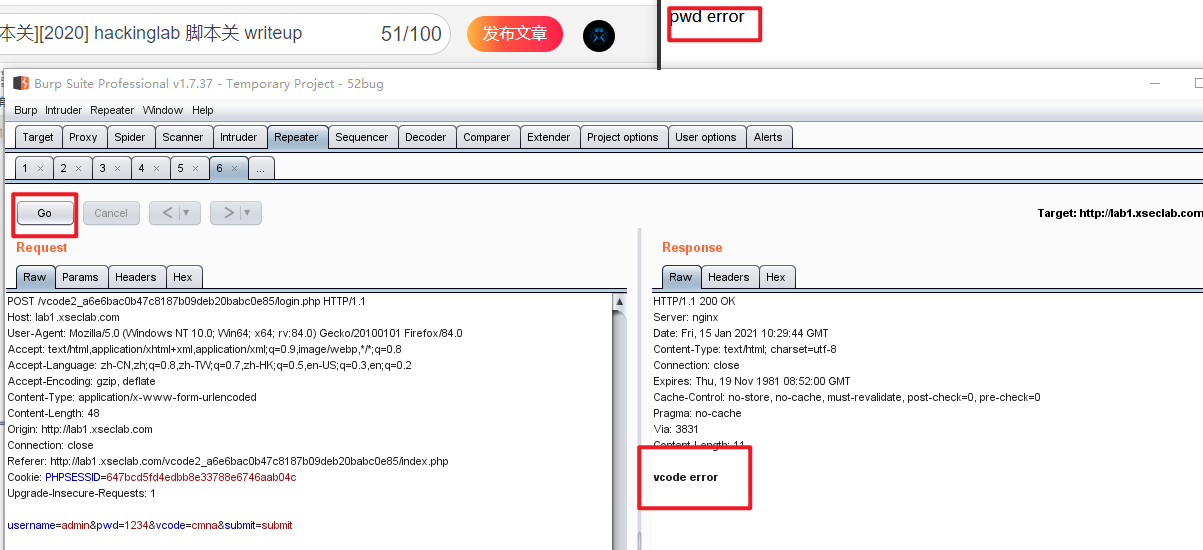Switch to the Sequencer tab
The width and height of the screenshot is (1203, 550).
362,137
